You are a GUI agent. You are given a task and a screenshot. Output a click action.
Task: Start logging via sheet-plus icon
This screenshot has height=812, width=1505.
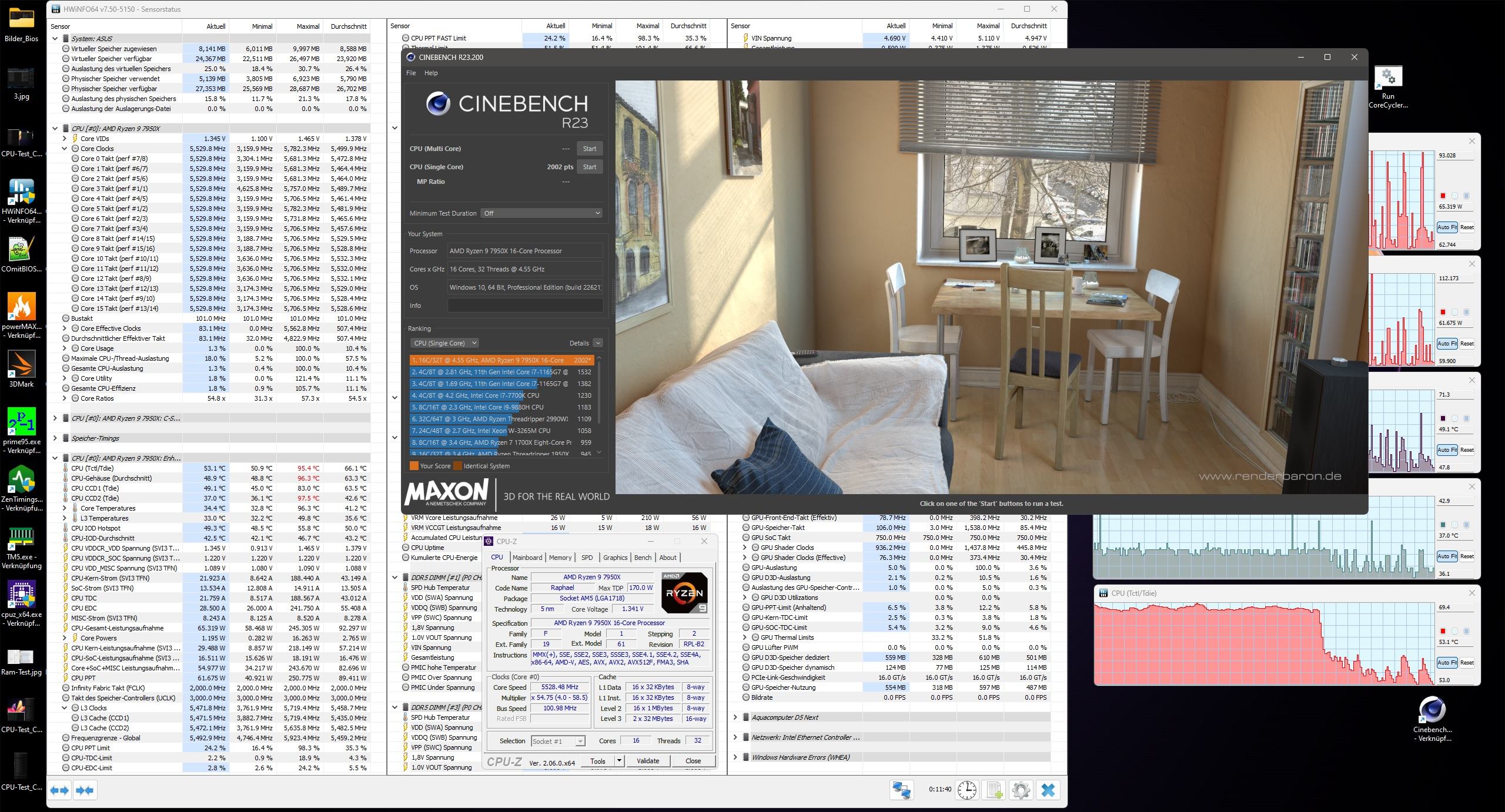click(994, 790)
